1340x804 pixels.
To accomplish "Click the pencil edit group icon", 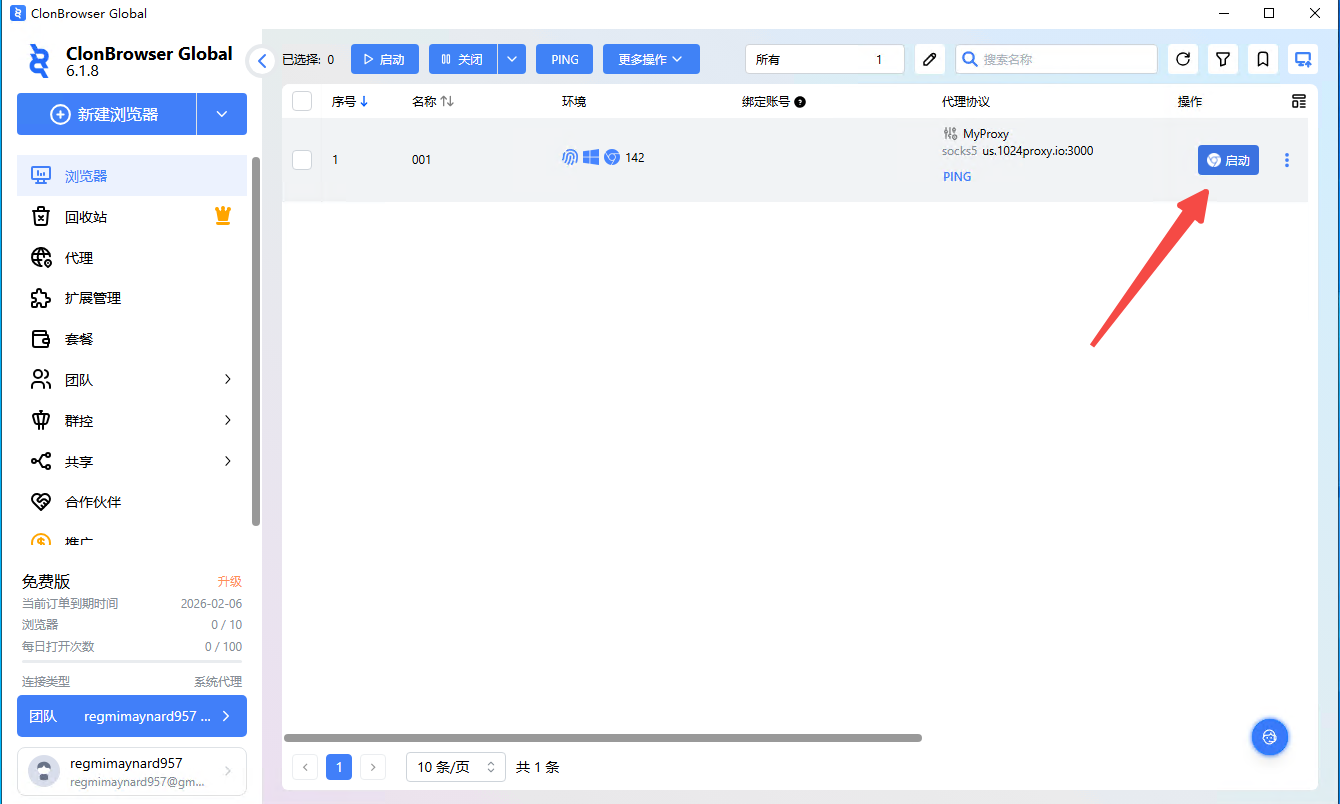I will pyautogui.click(x=930, y=59).
